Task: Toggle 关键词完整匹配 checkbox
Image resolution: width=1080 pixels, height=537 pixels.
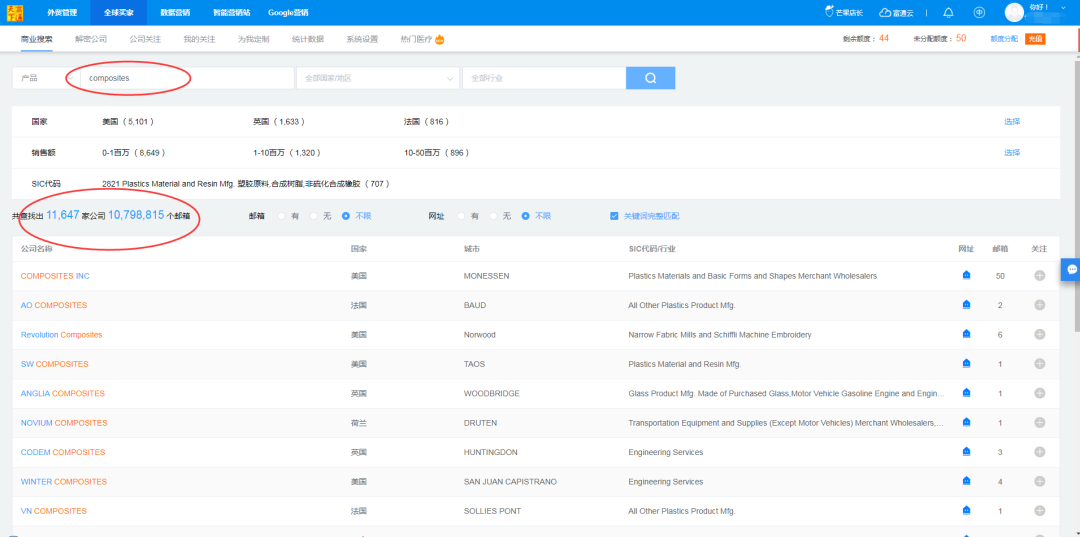Action: [614, 216]
